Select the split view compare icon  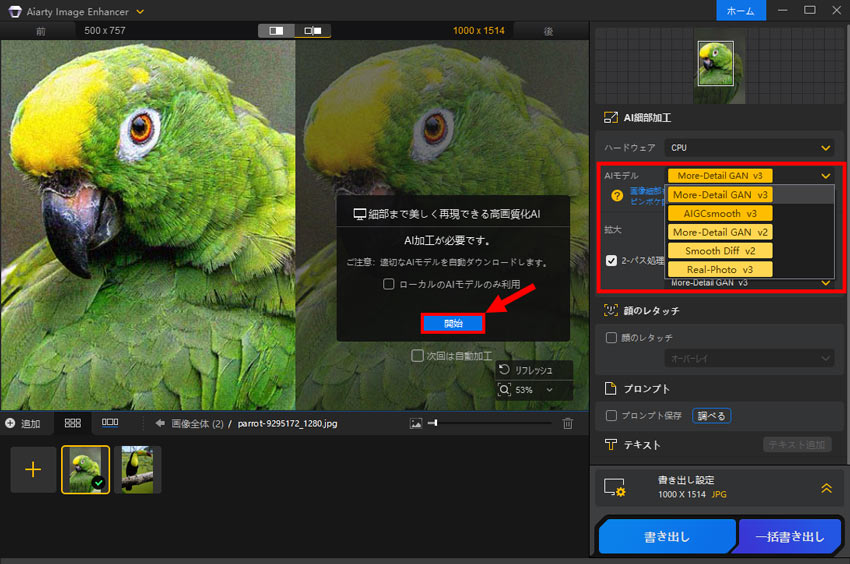pos(276,31)
